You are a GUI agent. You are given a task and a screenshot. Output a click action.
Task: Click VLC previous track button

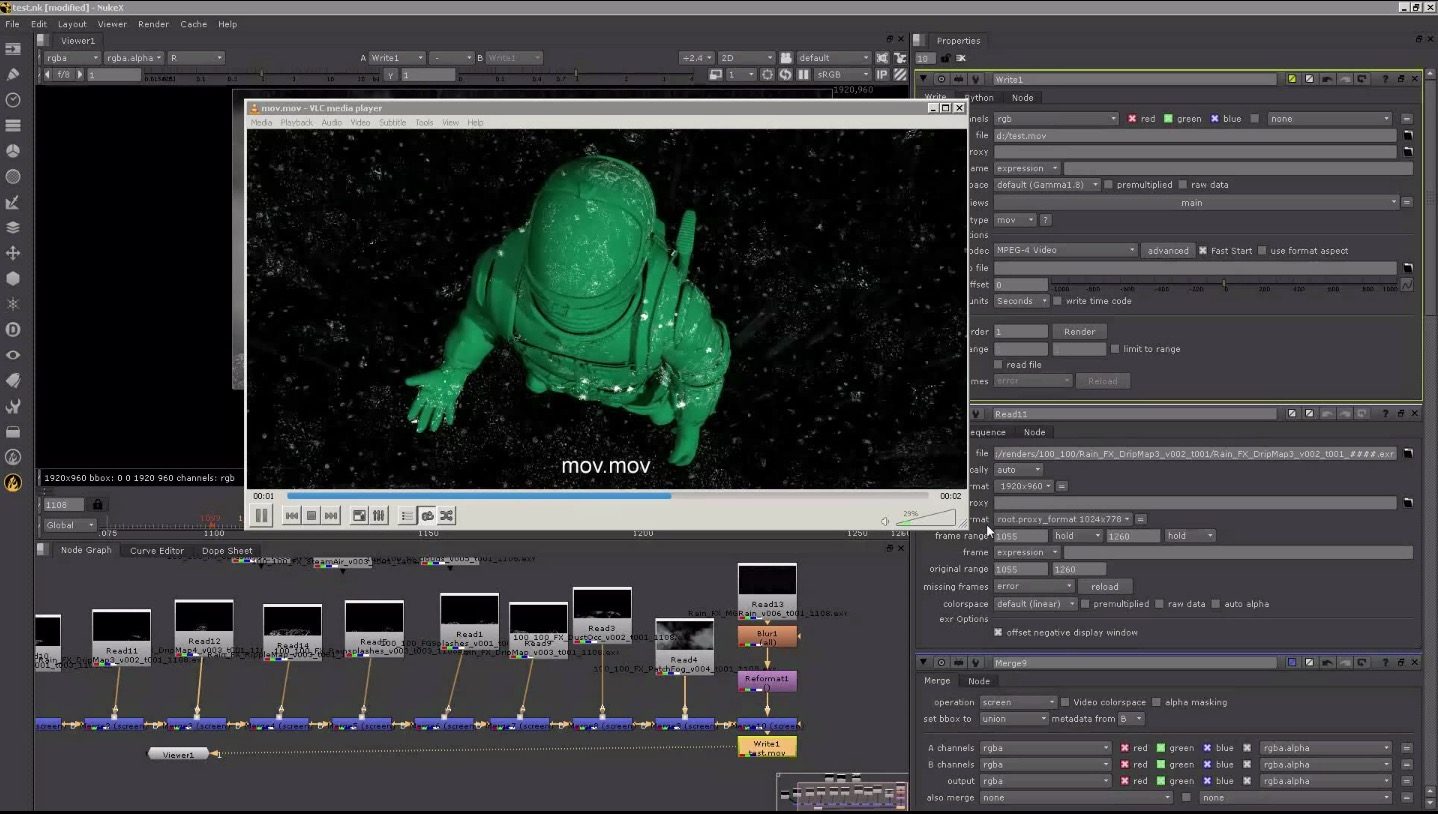pyautogui.click(x=292, y=515)
